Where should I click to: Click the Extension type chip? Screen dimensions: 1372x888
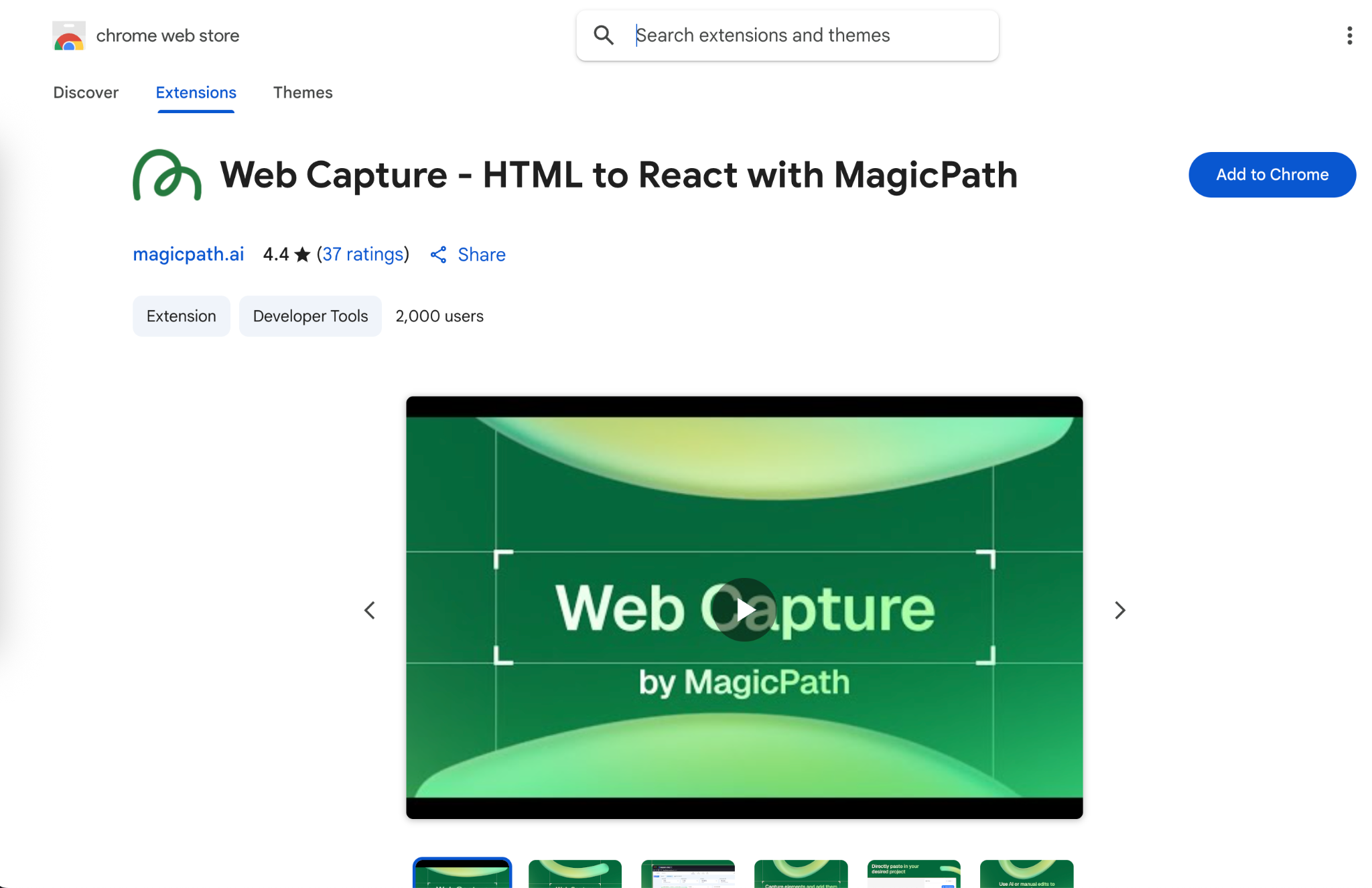tap(181, 316)
